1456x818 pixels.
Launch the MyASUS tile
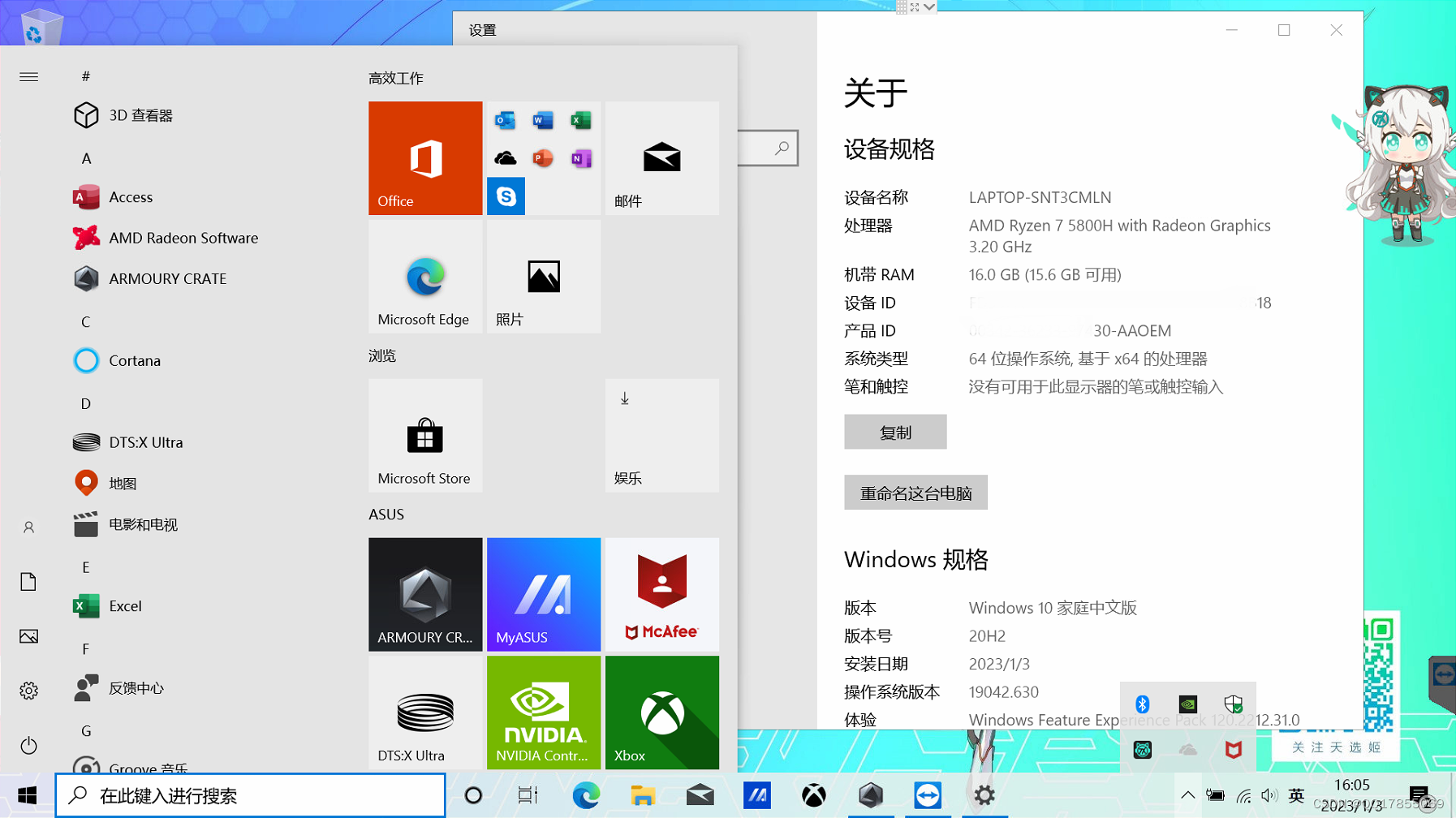(544, 595)
